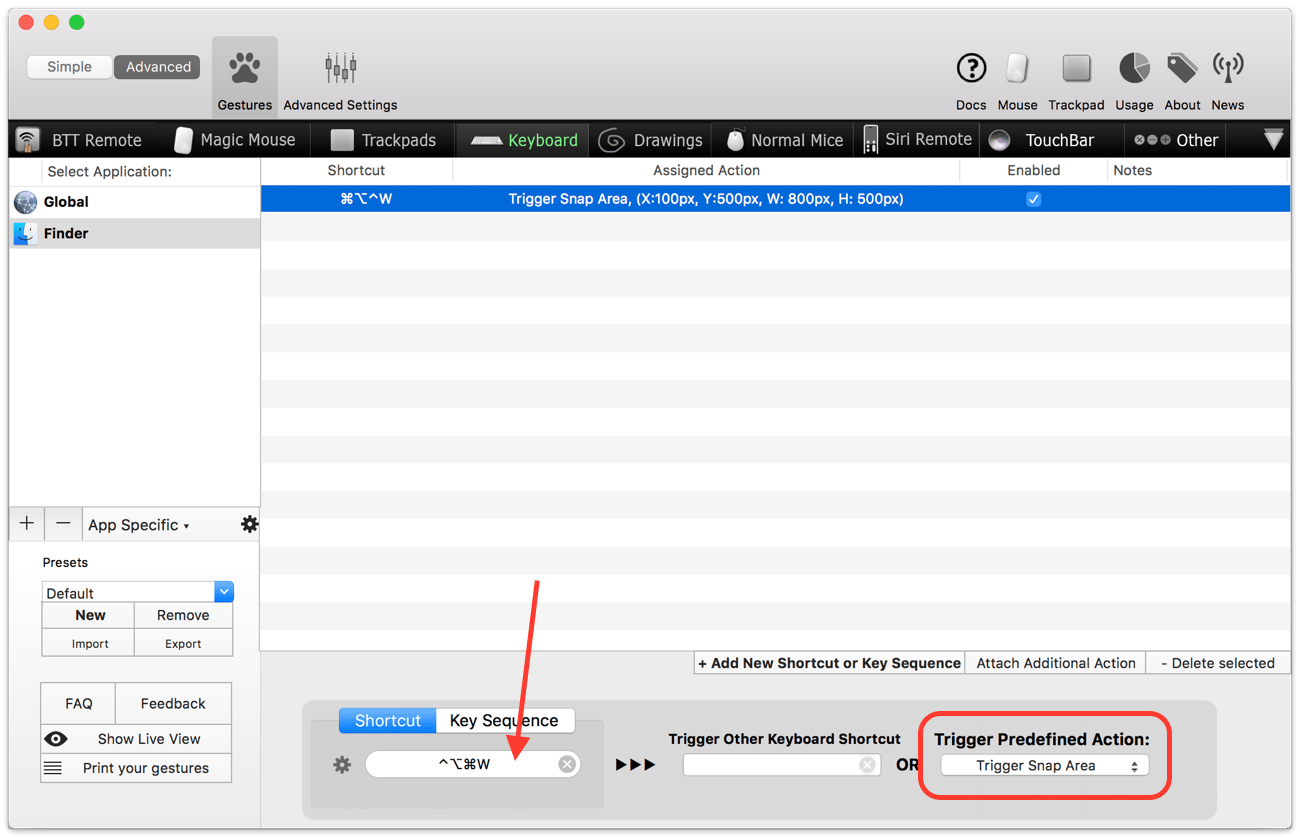Uncheck the Enabled box for ⌘⌥^W

(x=1034, y=199)
